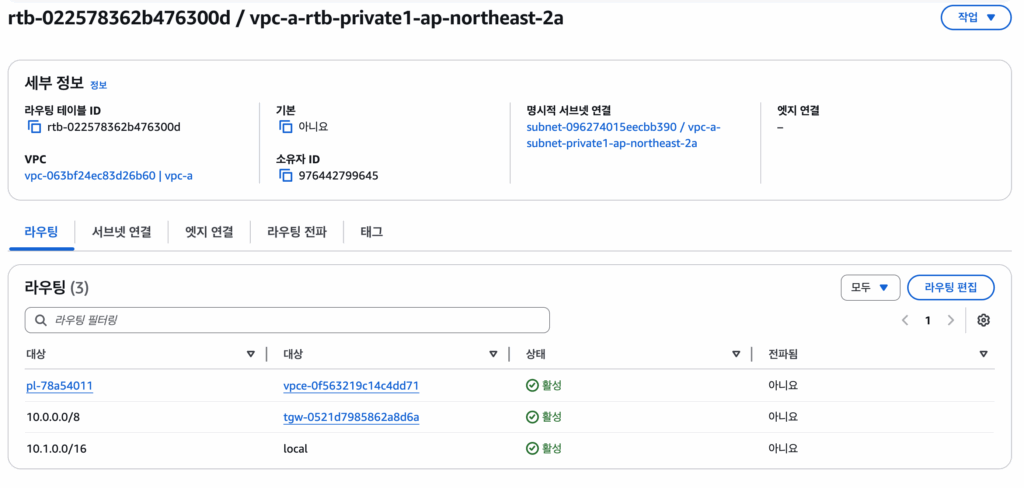Copy the 기본 value 아니요
This screenshot has height=488, width=1024.
pos(285,127)
